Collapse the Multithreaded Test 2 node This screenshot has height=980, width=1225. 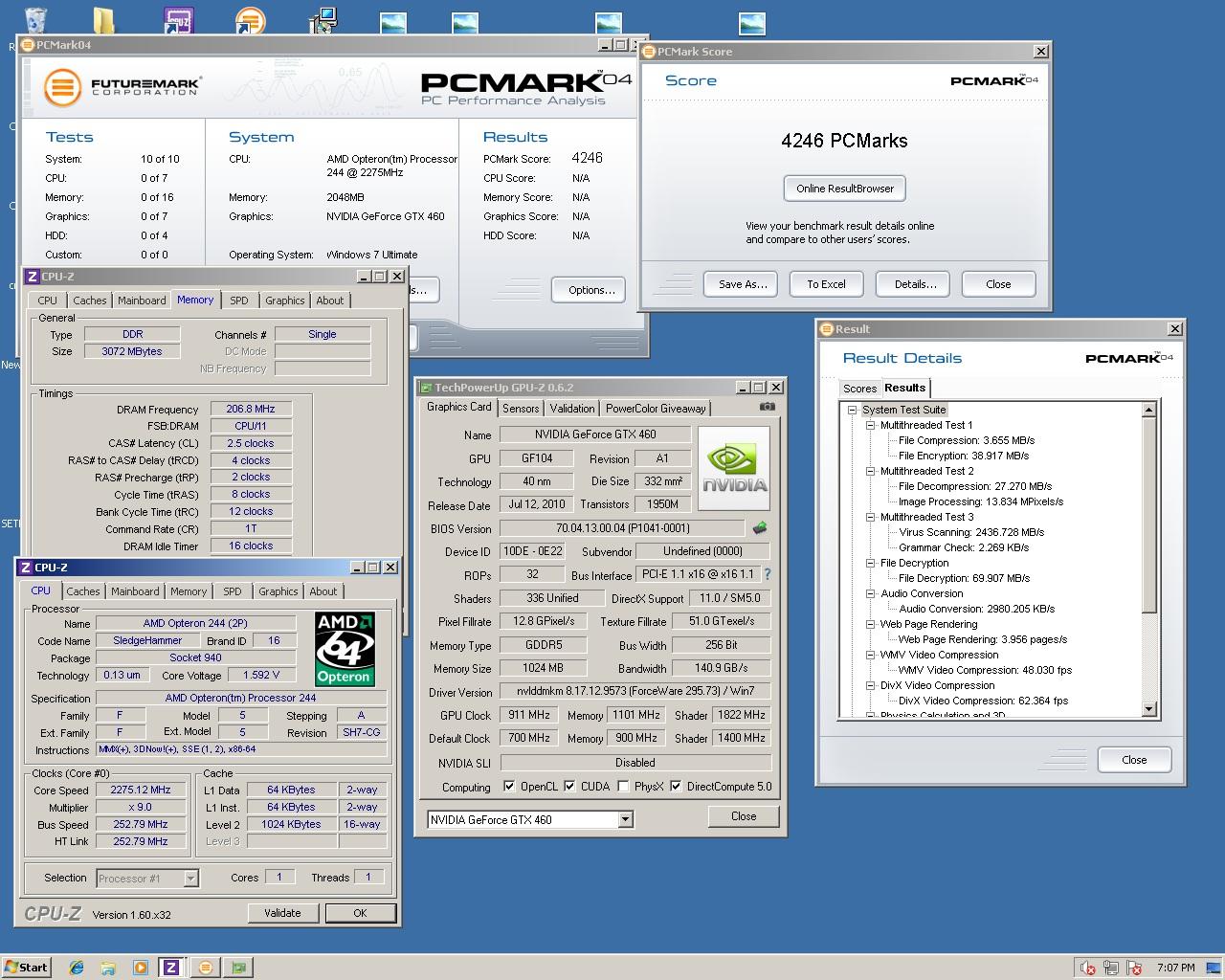tap(870, 471)
